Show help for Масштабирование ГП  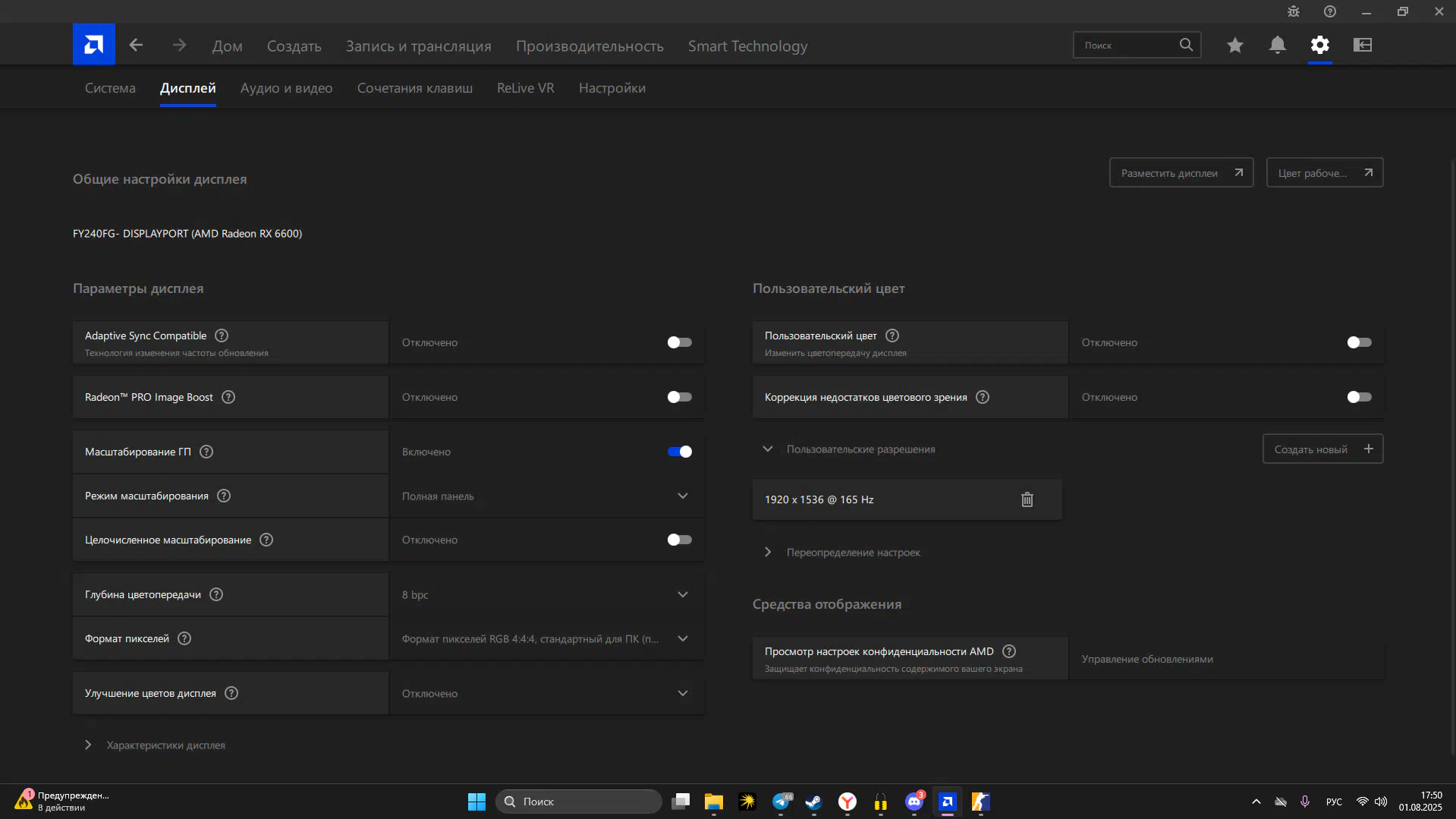(x=206, y=452)
